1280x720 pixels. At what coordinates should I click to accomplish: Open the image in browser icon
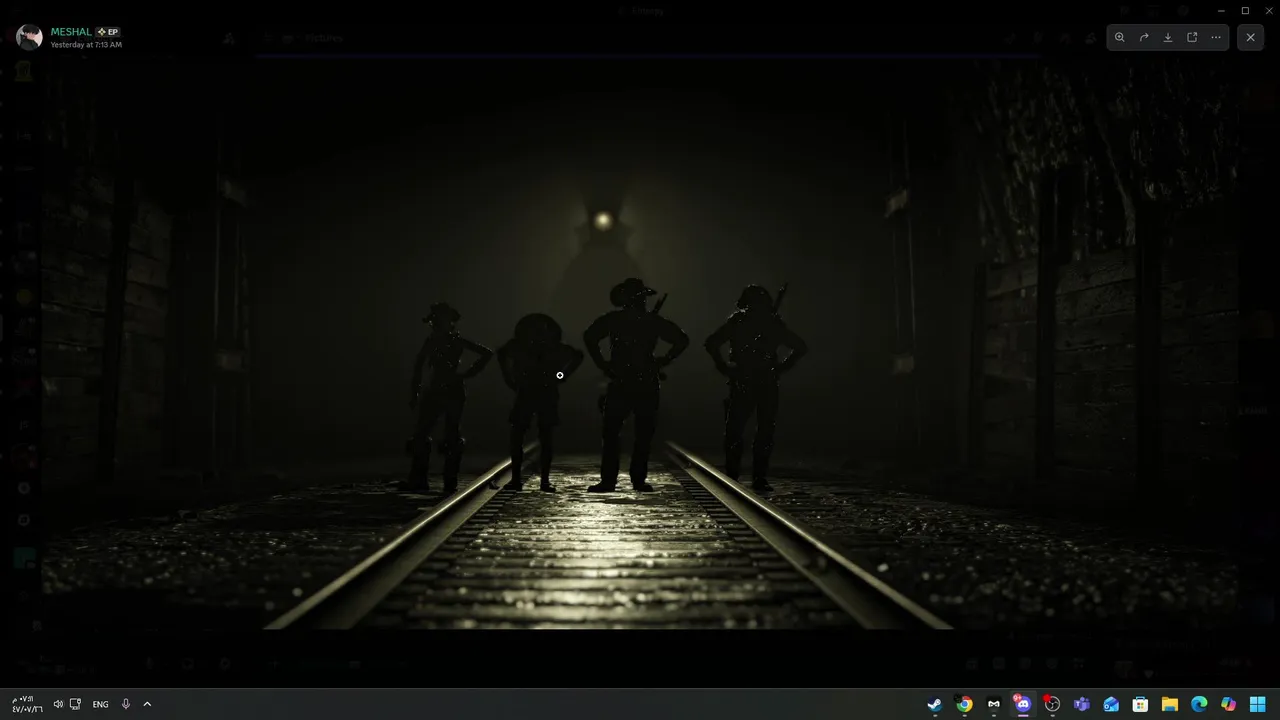point(1192,37)
